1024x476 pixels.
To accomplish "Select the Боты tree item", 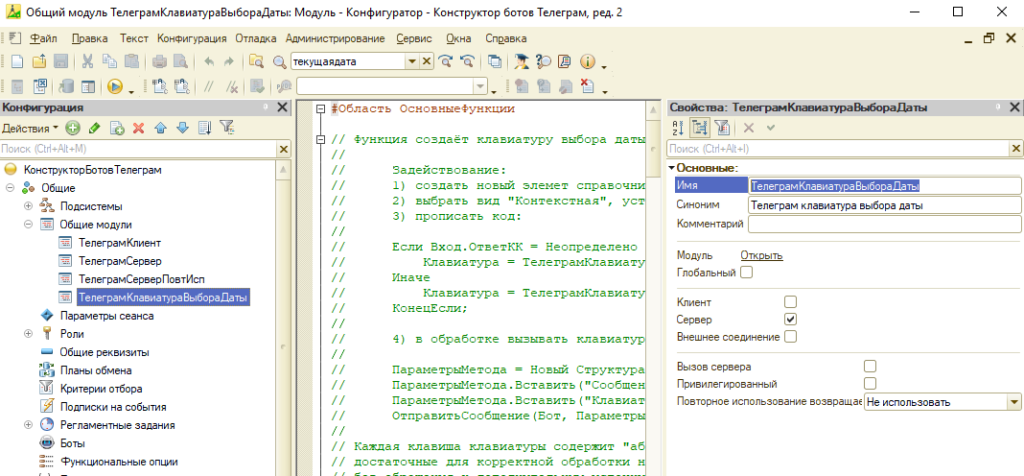I will [72, 443].
